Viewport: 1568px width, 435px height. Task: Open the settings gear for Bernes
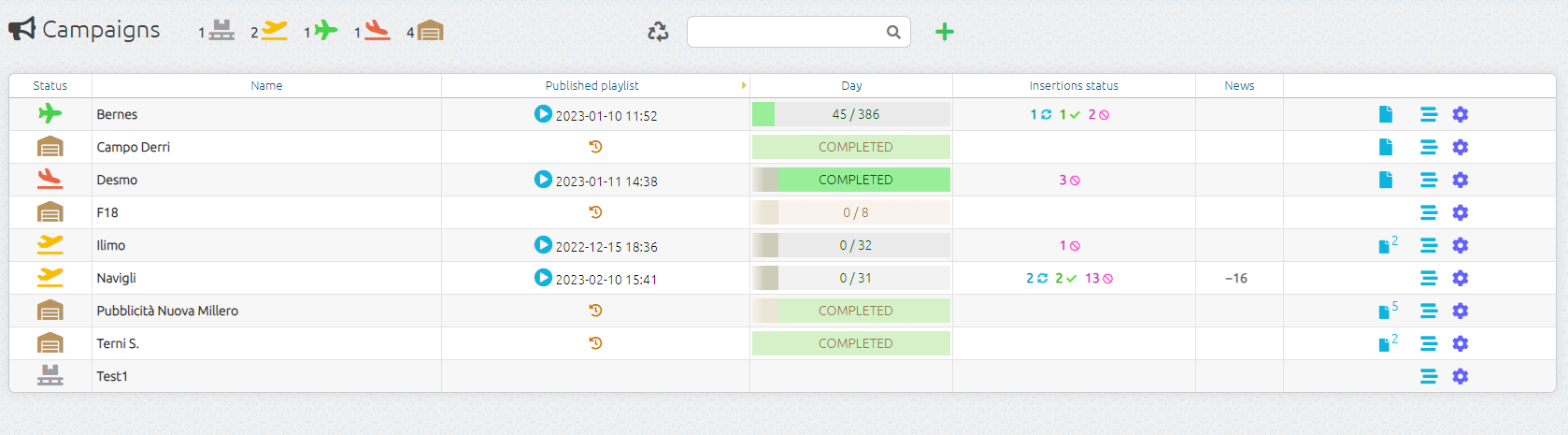pyautogui.click(x=1460, y=114)
